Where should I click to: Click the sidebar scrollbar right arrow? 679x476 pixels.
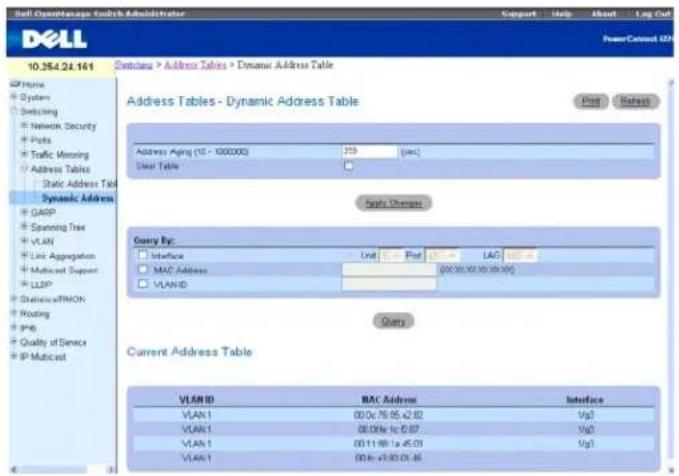111,469
